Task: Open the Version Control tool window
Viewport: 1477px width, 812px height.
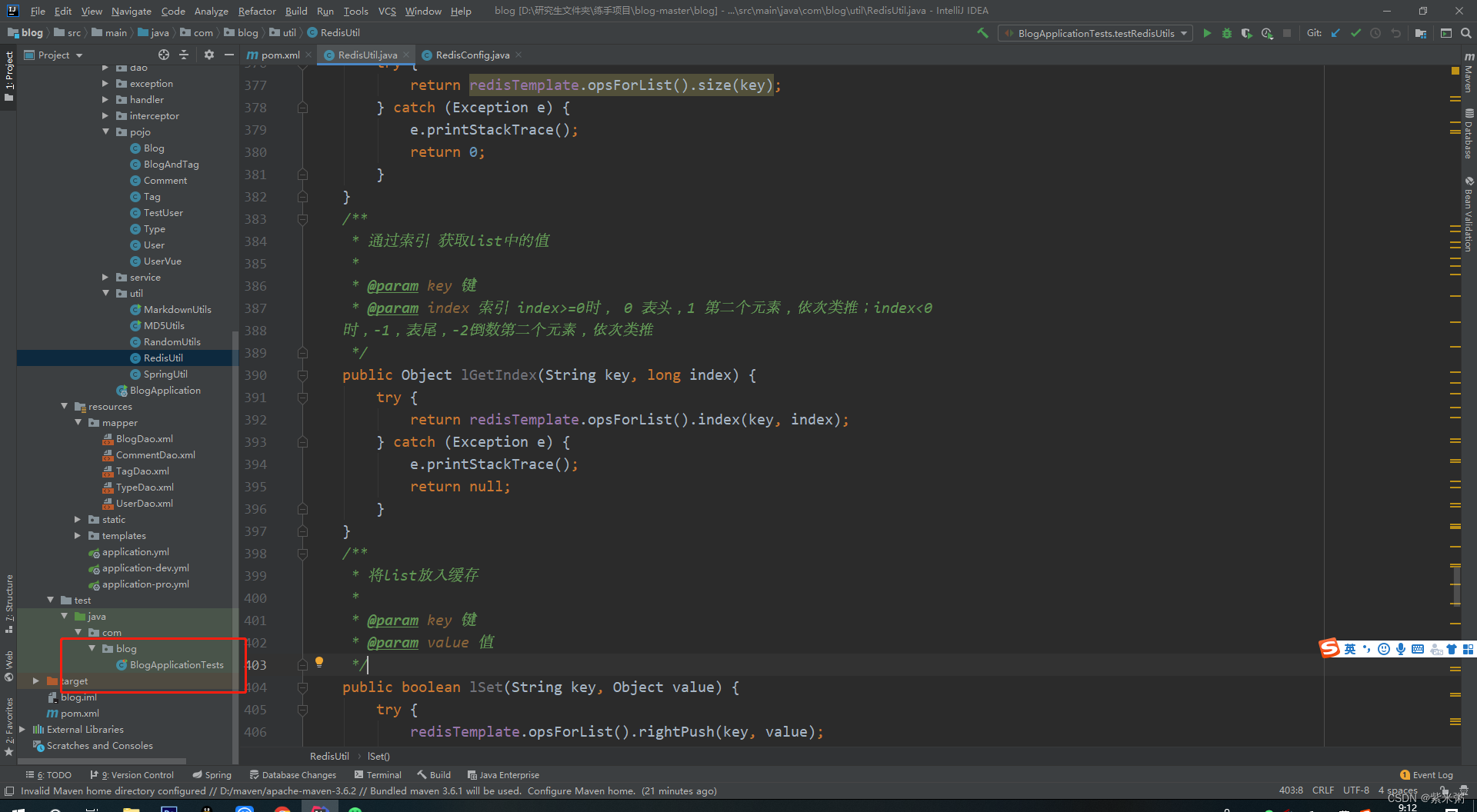Action: [132, 775]
